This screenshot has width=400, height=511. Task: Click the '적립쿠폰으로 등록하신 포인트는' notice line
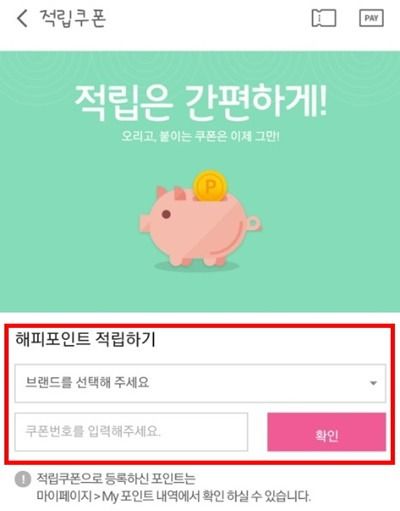tap(116, 479)
